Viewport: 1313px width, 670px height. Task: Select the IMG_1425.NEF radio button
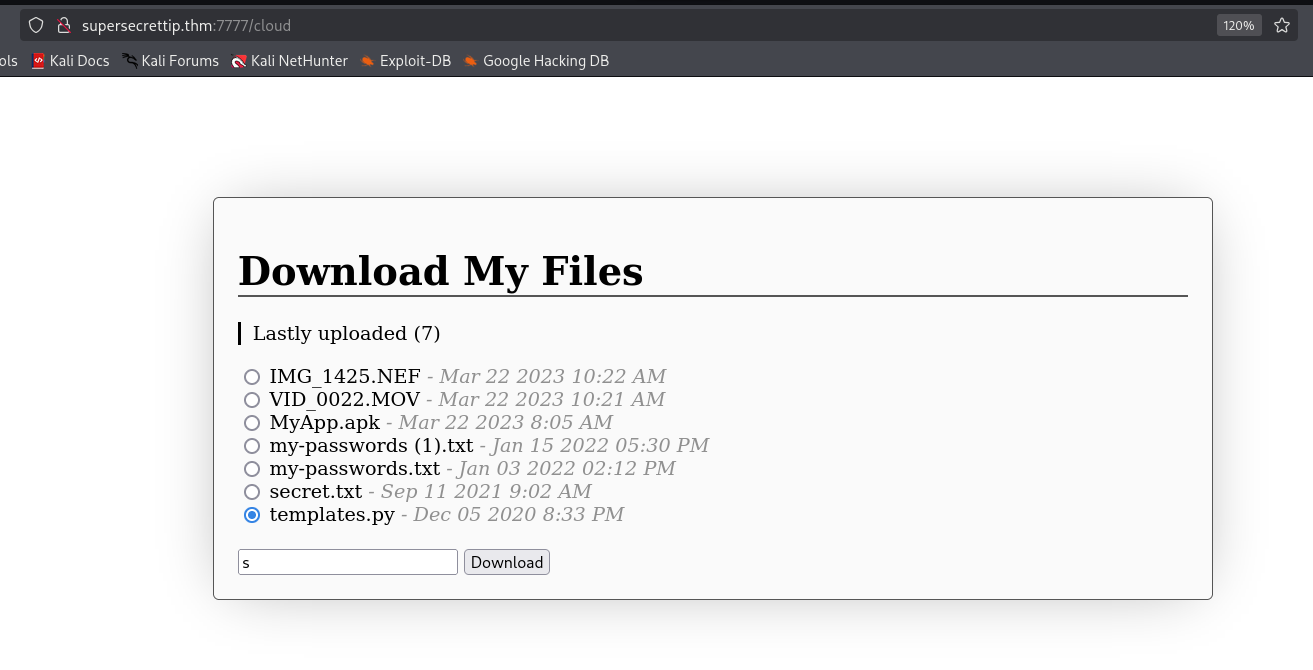coord(252,377)
